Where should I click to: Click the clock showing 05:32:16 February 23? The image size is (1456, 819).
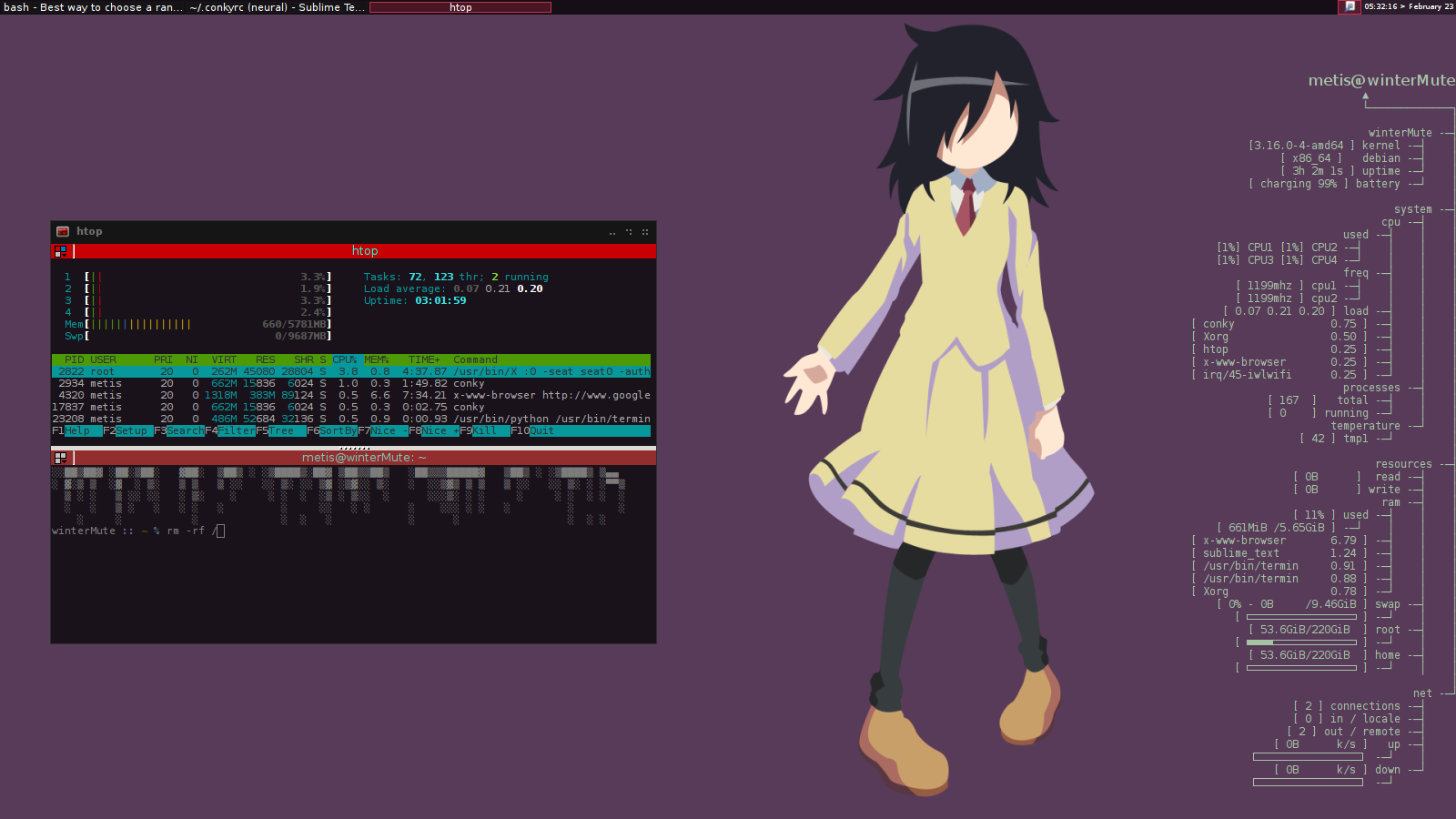point(1409,6)
